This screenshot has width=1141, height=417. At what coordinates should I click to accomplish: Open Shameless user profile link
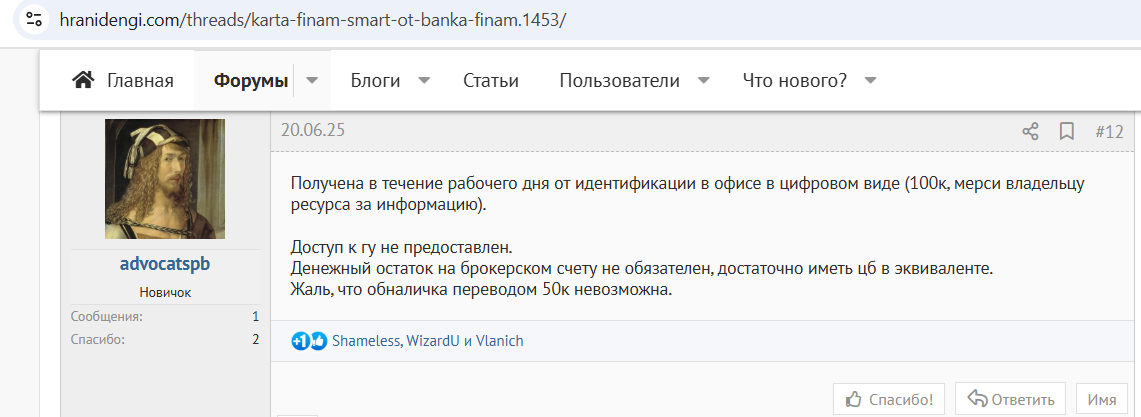pyautogui.click(x=365, y=341)
